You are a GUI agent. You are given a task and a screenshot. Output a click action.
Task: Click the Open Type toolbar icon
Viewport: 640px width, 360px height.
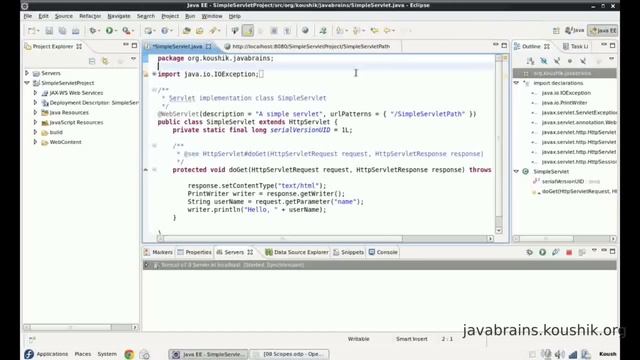tap(187, 31)
